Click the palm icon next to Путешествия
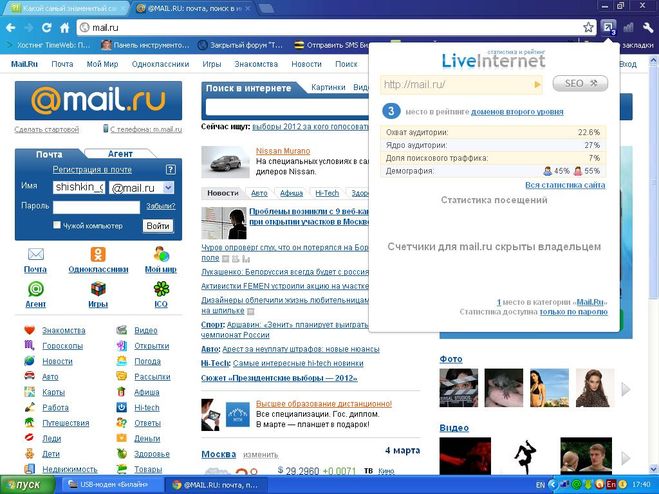 tap(29, 423)
